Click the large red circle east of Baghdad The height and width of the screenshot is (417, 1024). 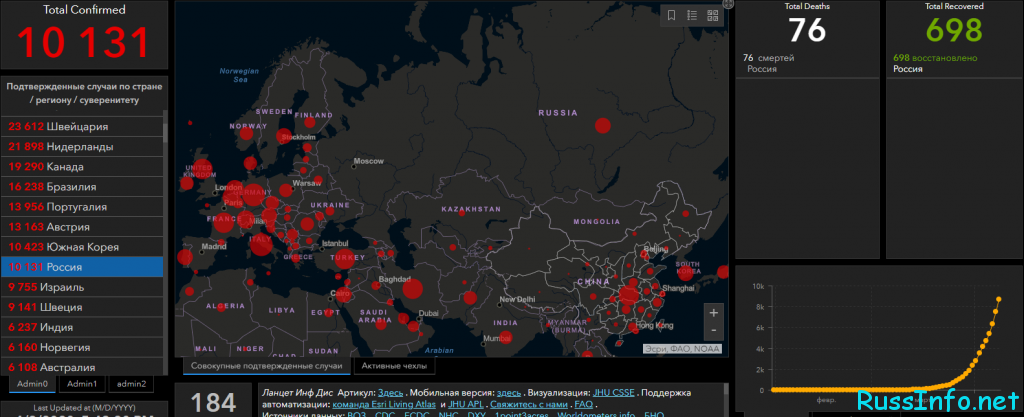point(412,288)
